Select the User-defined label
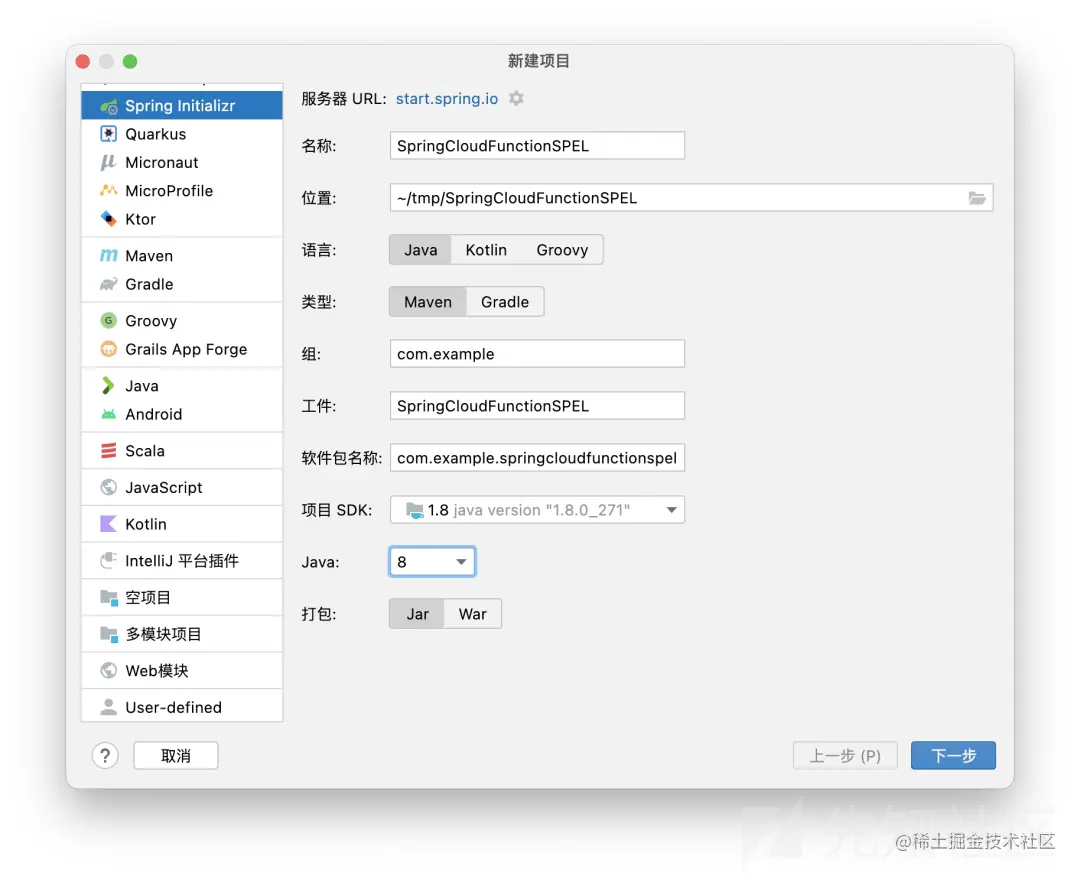Screen dimensions: 1080x876 174,707
